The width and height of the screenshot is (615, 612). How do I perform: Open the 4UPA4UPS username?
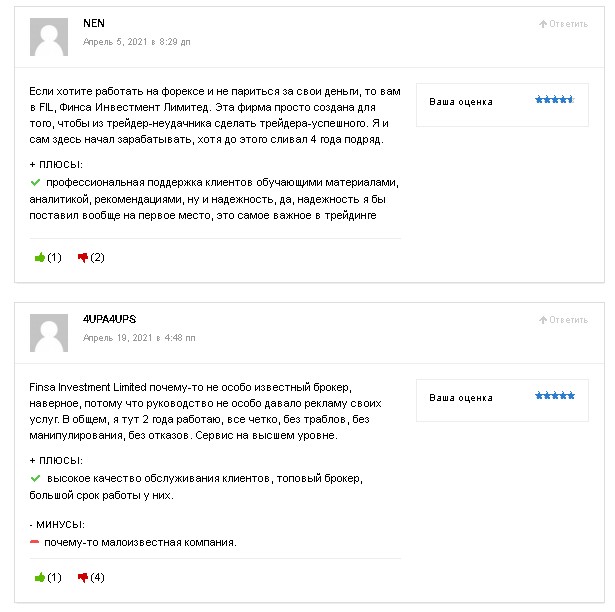click(109, 319)
